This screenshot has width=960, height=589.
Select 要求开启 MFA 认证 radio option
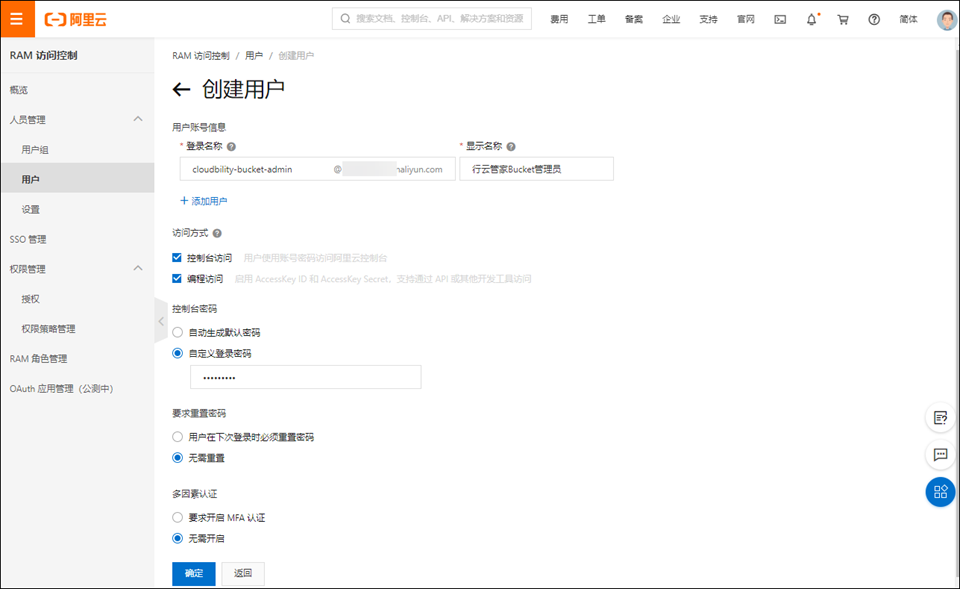(x=178, y=518)
